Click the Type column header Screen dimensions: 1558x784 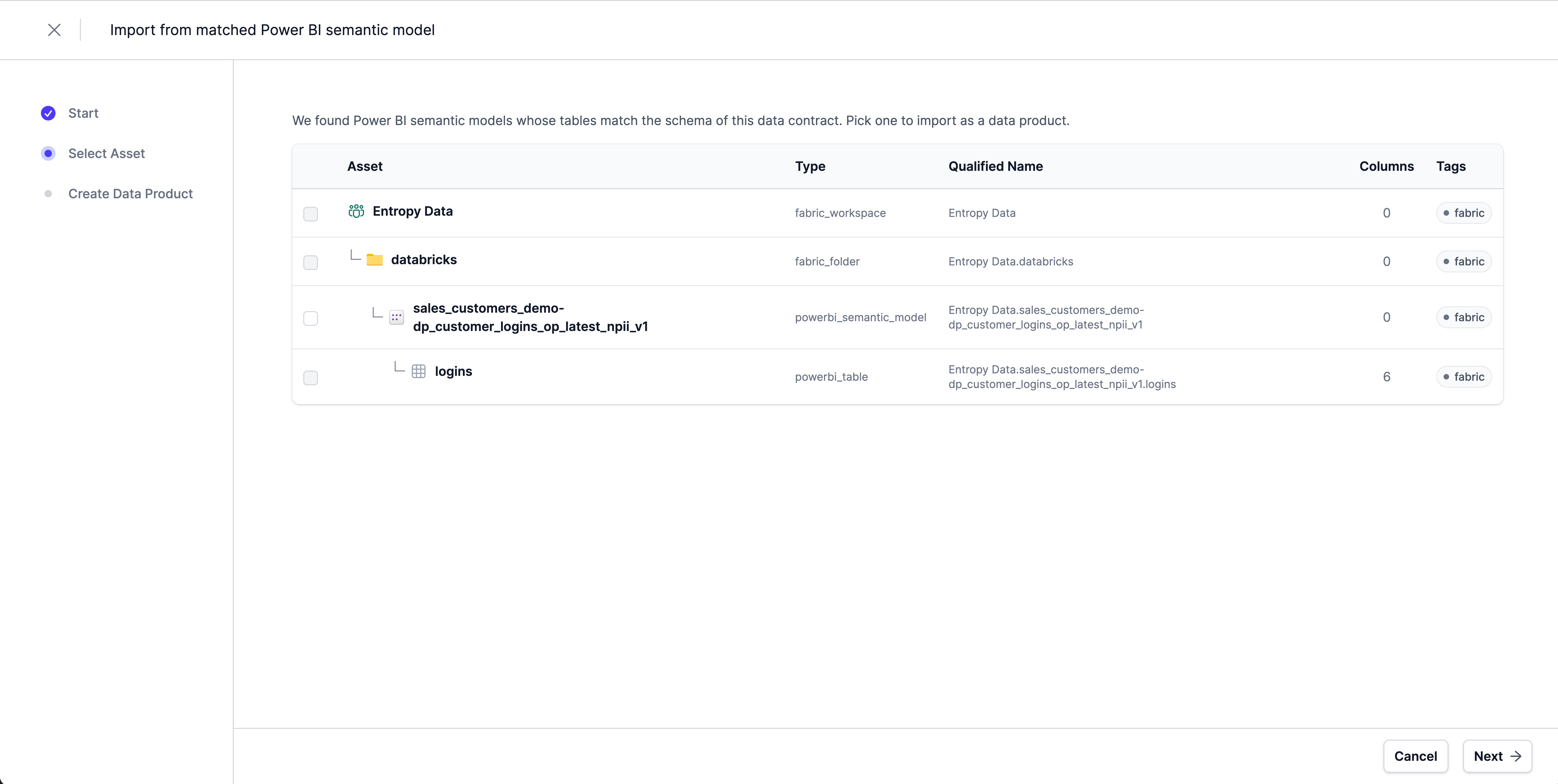point(810,166)
